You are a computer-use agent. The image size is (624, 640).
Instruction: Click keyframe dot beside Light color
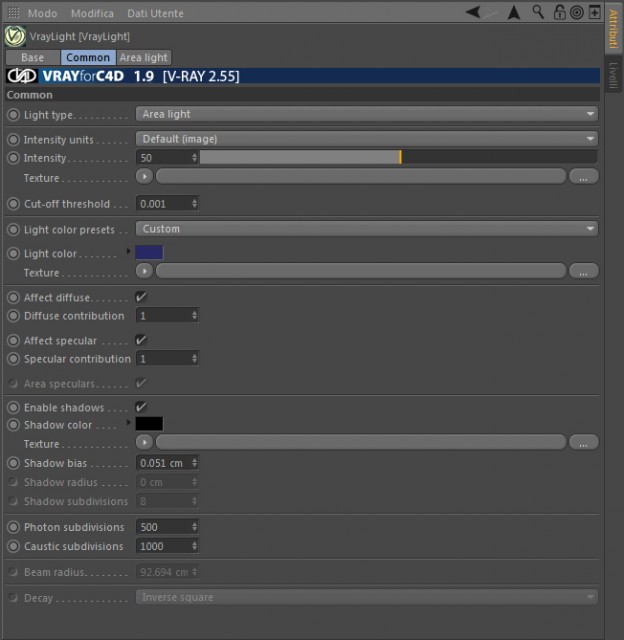pyautogui.click(x=13, y=253)
